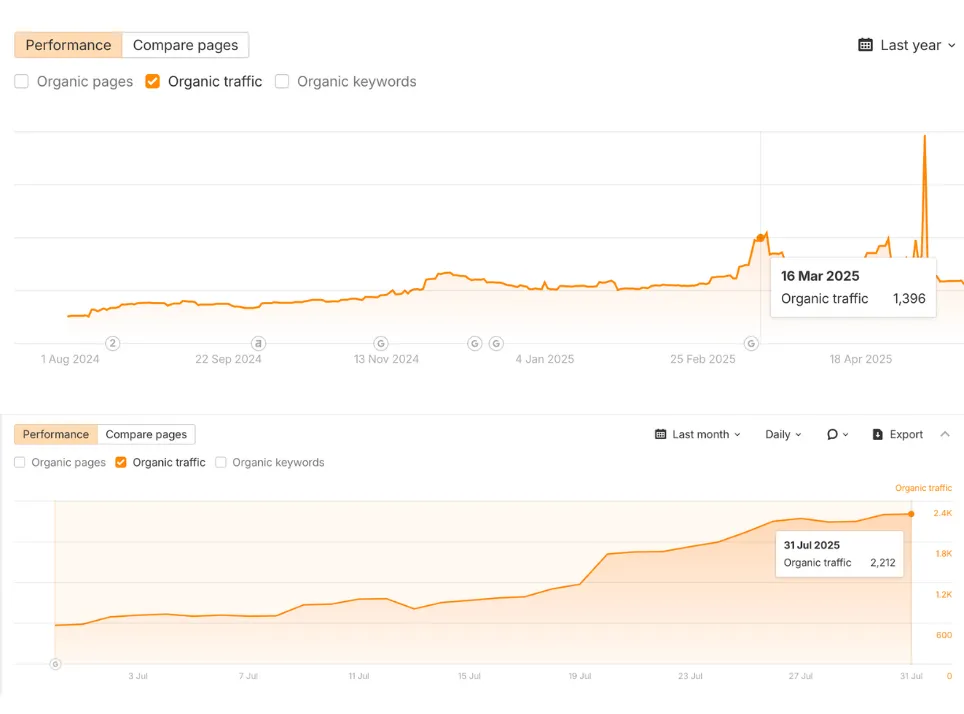Screen dimensions: 964x714
Task: Click the 'a' annotation marker near 22 Sep 2024
Action: (x=258, y=343)
